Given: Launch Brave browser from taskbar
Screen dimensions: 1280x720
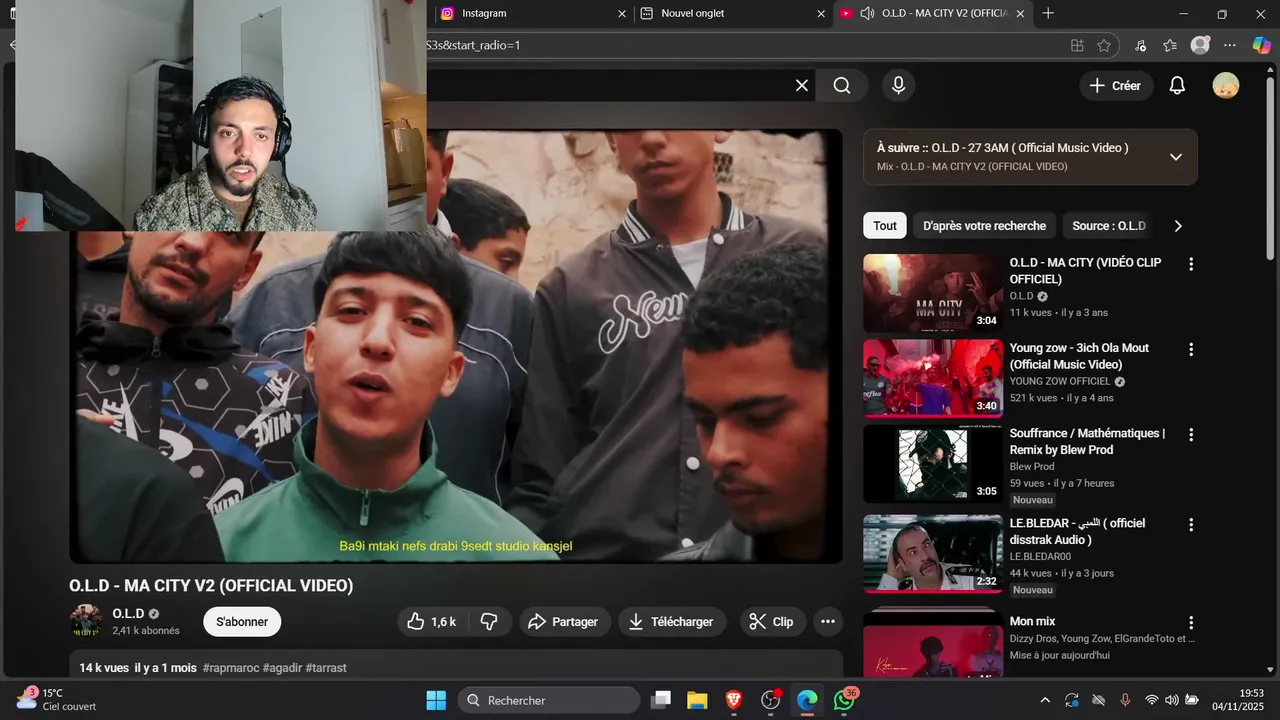Looking at the screenshot, I should [734, 700].
